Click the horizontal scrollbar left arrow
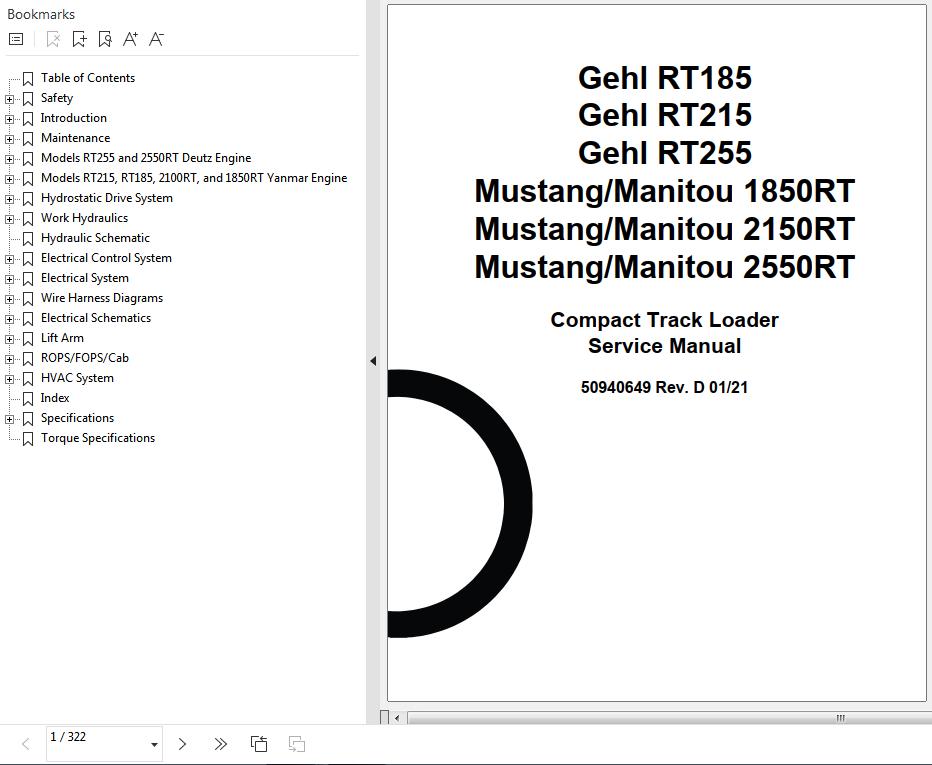 [x=397, y=718]
